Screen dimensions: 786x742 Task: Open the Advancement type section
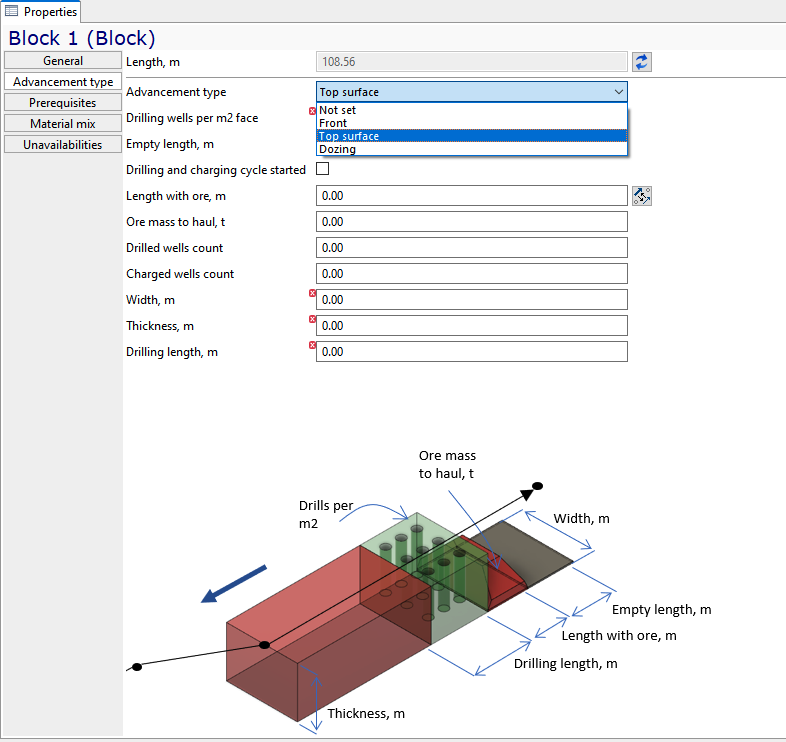[x=63, y=82]
